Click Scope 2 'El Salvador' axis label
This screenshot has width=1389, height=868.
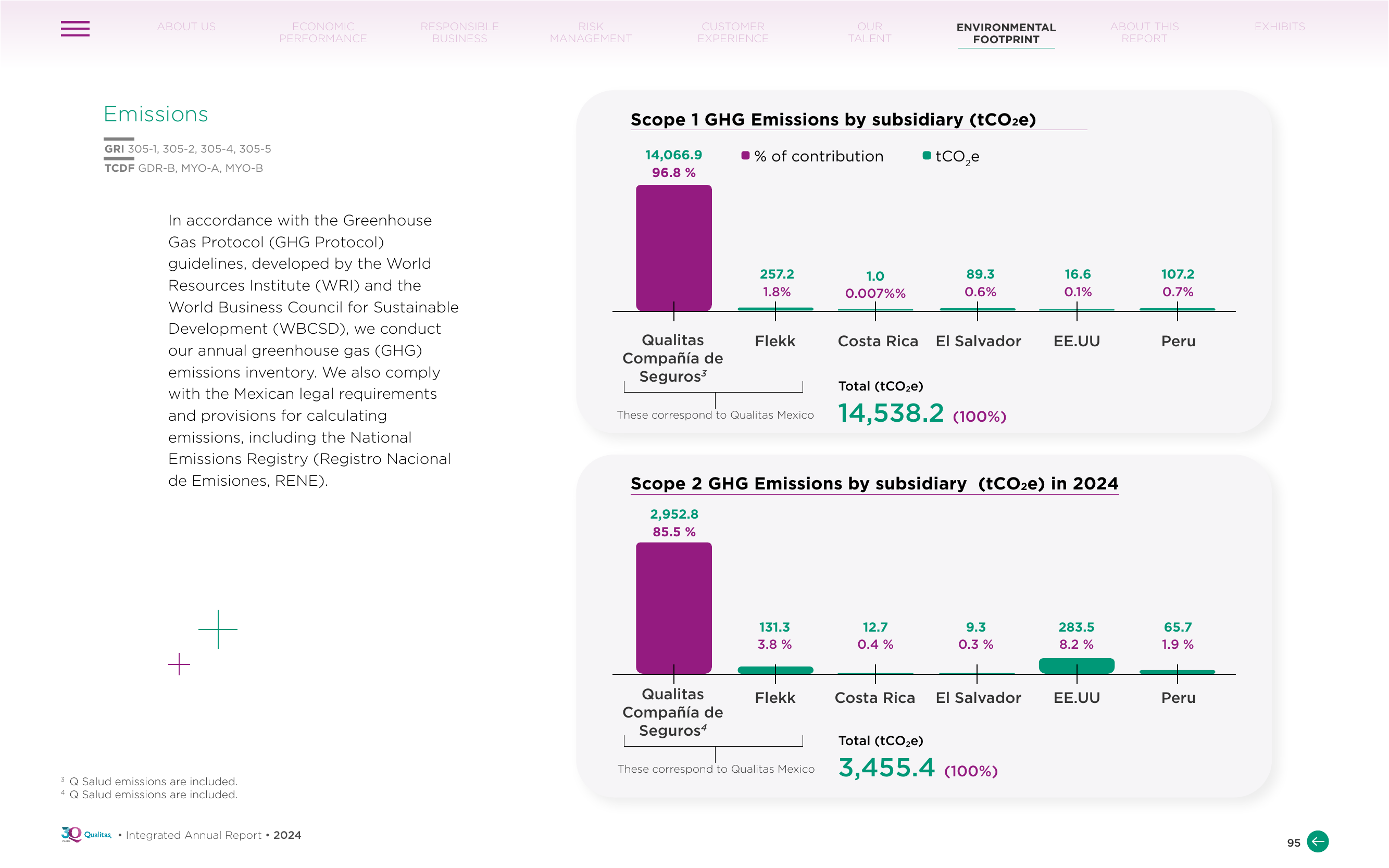coord(979,698)
